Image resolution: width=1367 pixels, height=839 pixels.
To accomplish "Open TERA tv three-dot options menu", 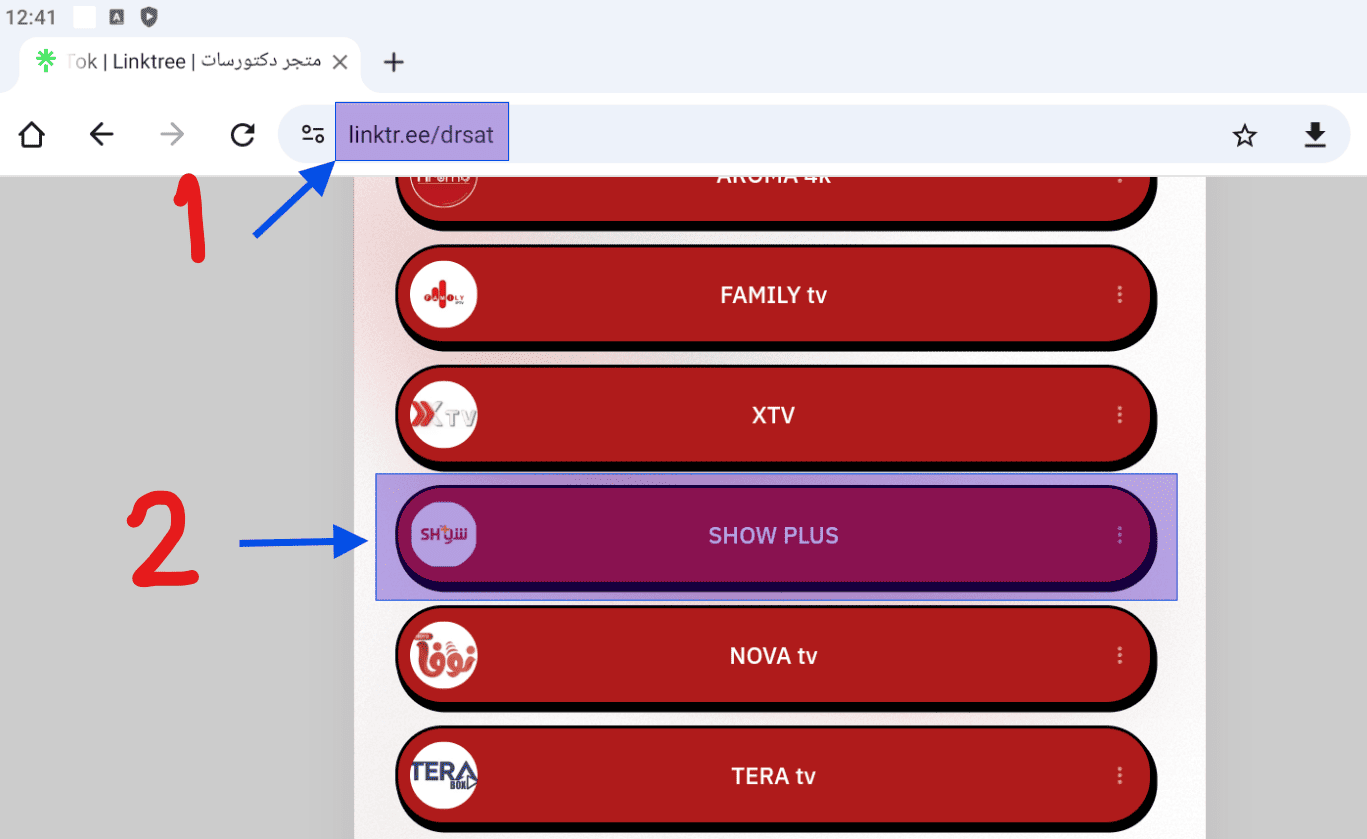I will coord(1119,776).
